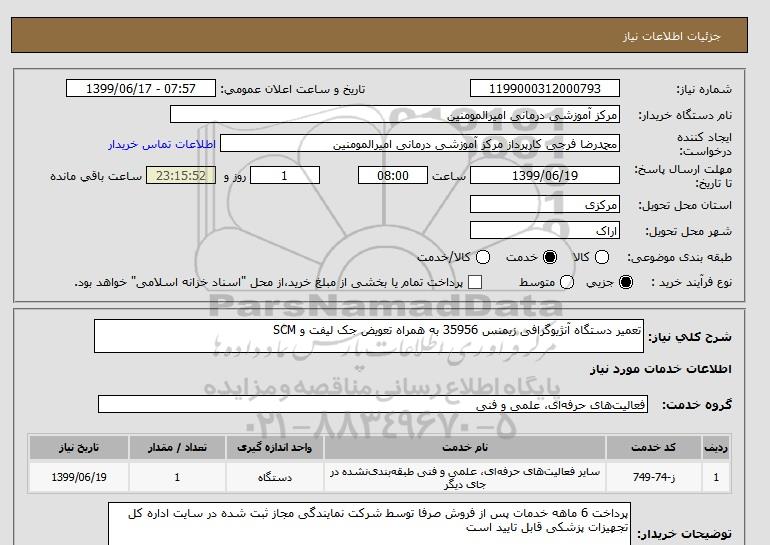
Task: Click the remaining days field showing 1
Action: pos(285,175)
